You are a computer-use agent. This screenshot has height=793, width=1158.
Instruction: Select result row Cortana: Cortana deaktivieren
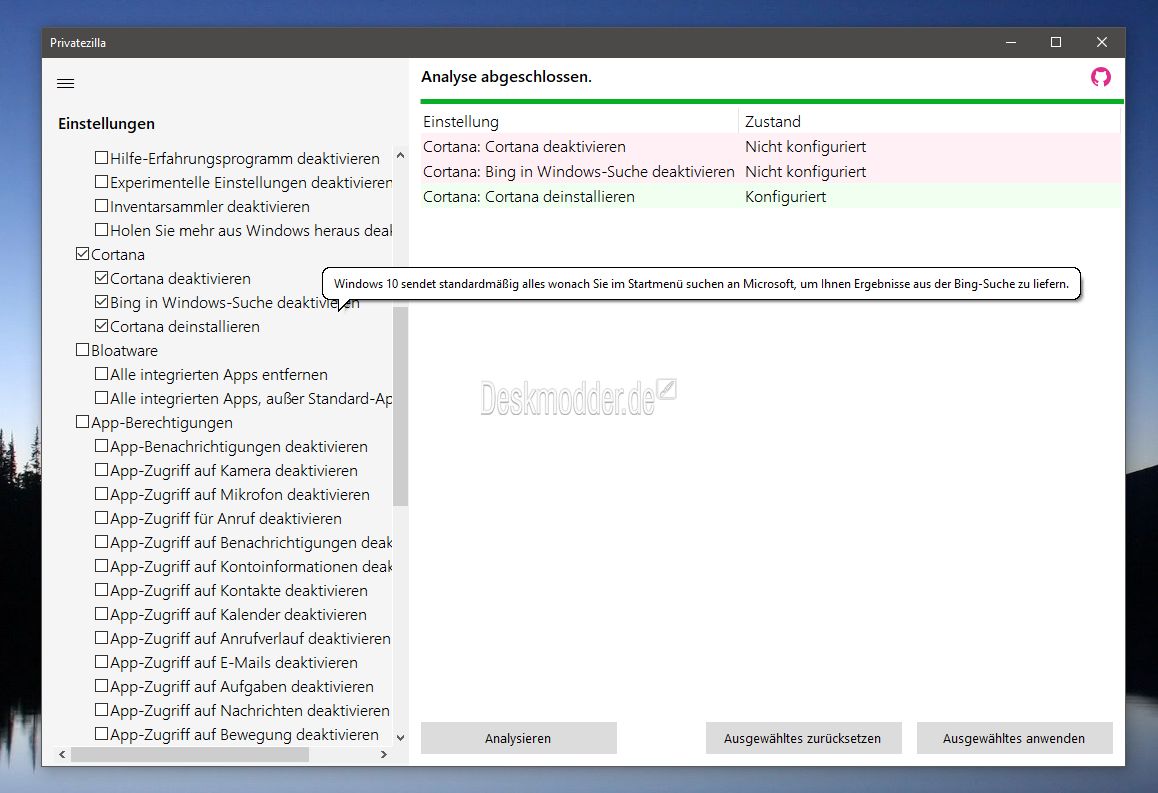coord(771,146)
